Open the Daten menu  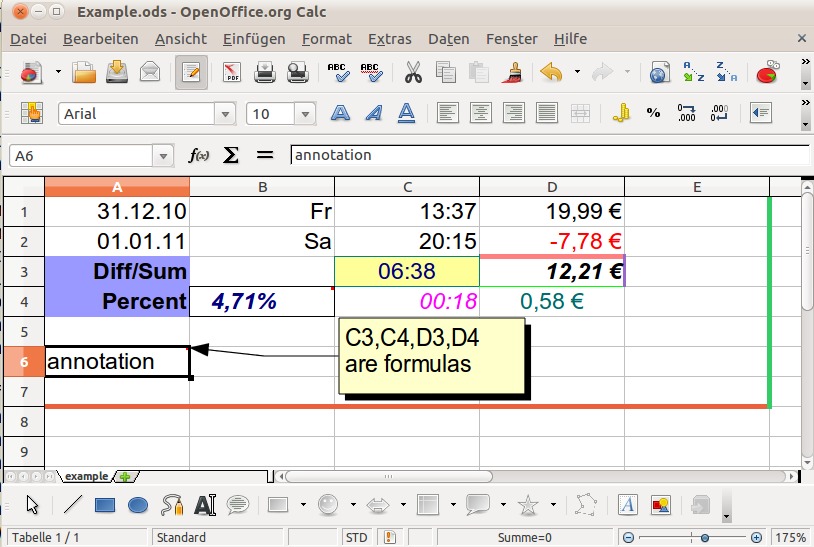coord(449,39)
